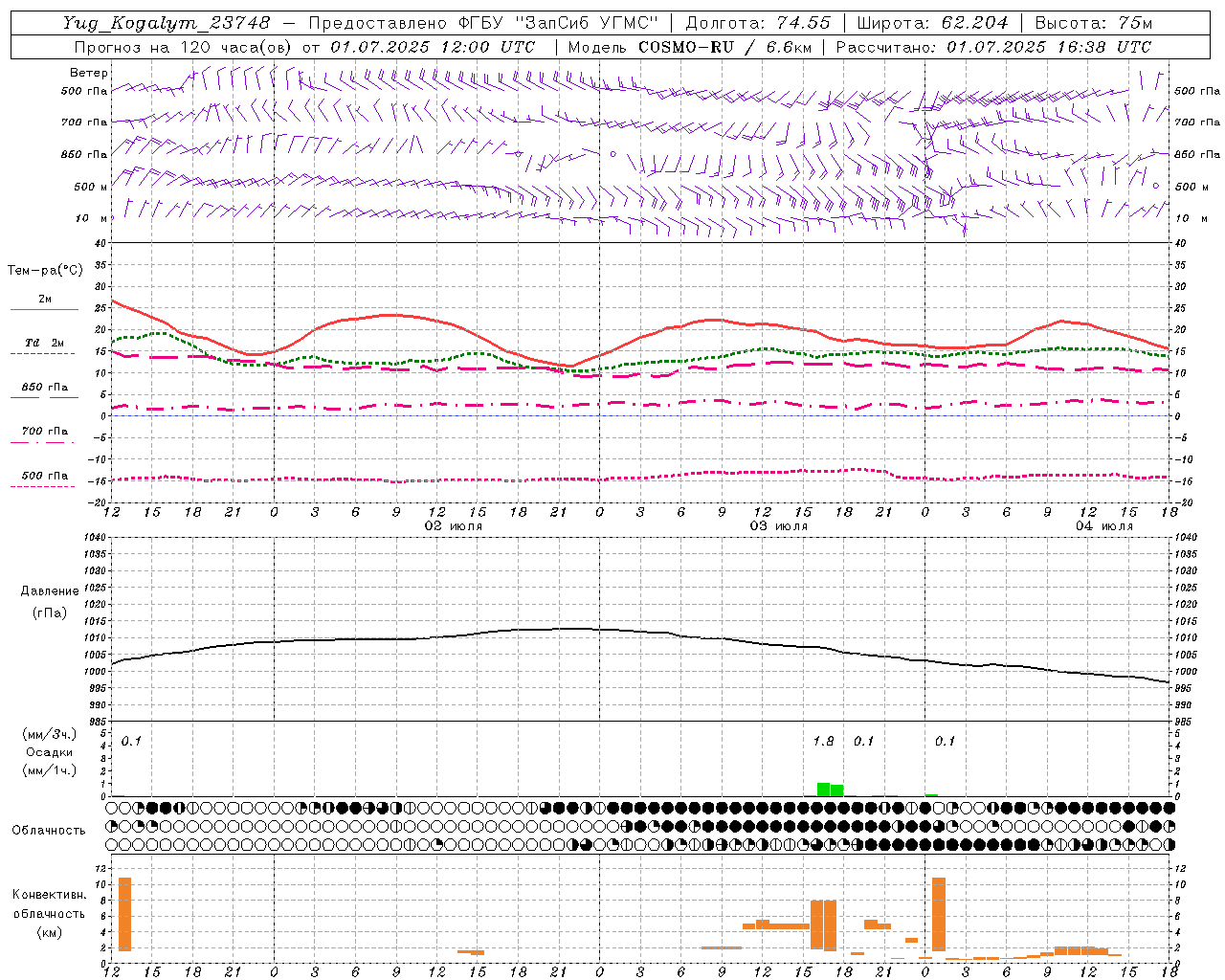Click the Облачность cloudiness row label
Image resolution: width=1225 pixels, height=980 pixels.
click(x=49, y=831)
